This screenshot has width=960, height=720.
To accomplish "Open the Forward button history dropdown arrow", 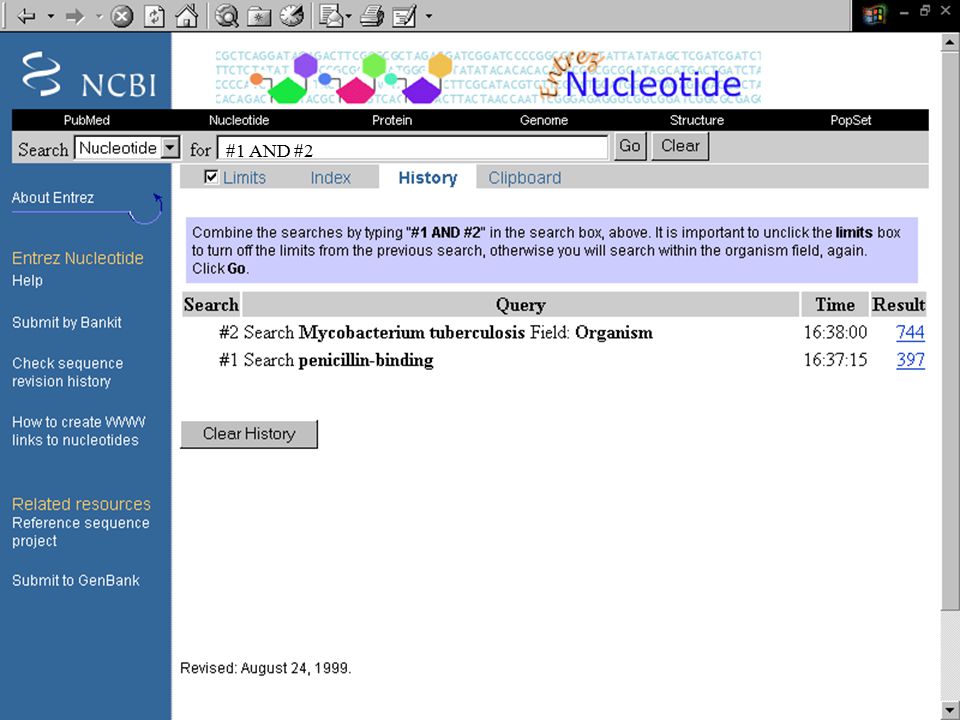I will pos(99,15).
